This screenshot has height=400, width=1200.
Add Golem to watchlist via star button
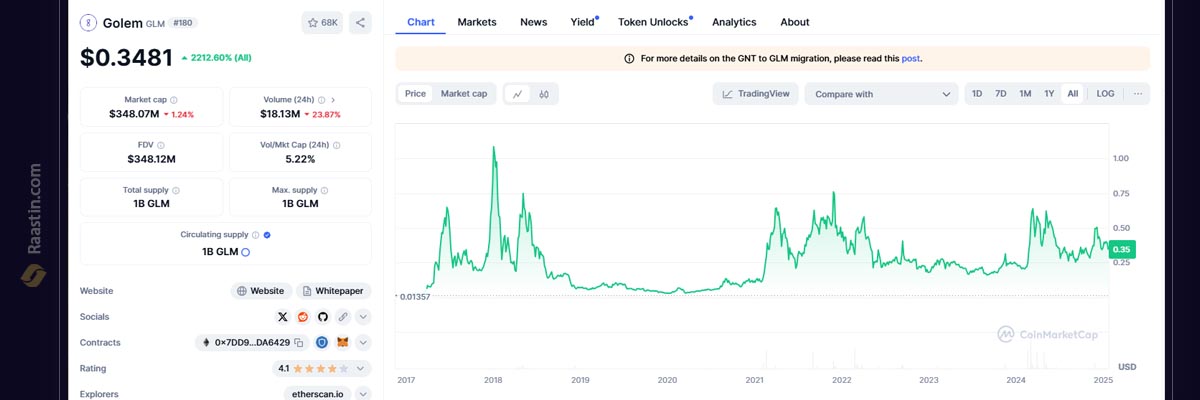[x=322, y=22]
